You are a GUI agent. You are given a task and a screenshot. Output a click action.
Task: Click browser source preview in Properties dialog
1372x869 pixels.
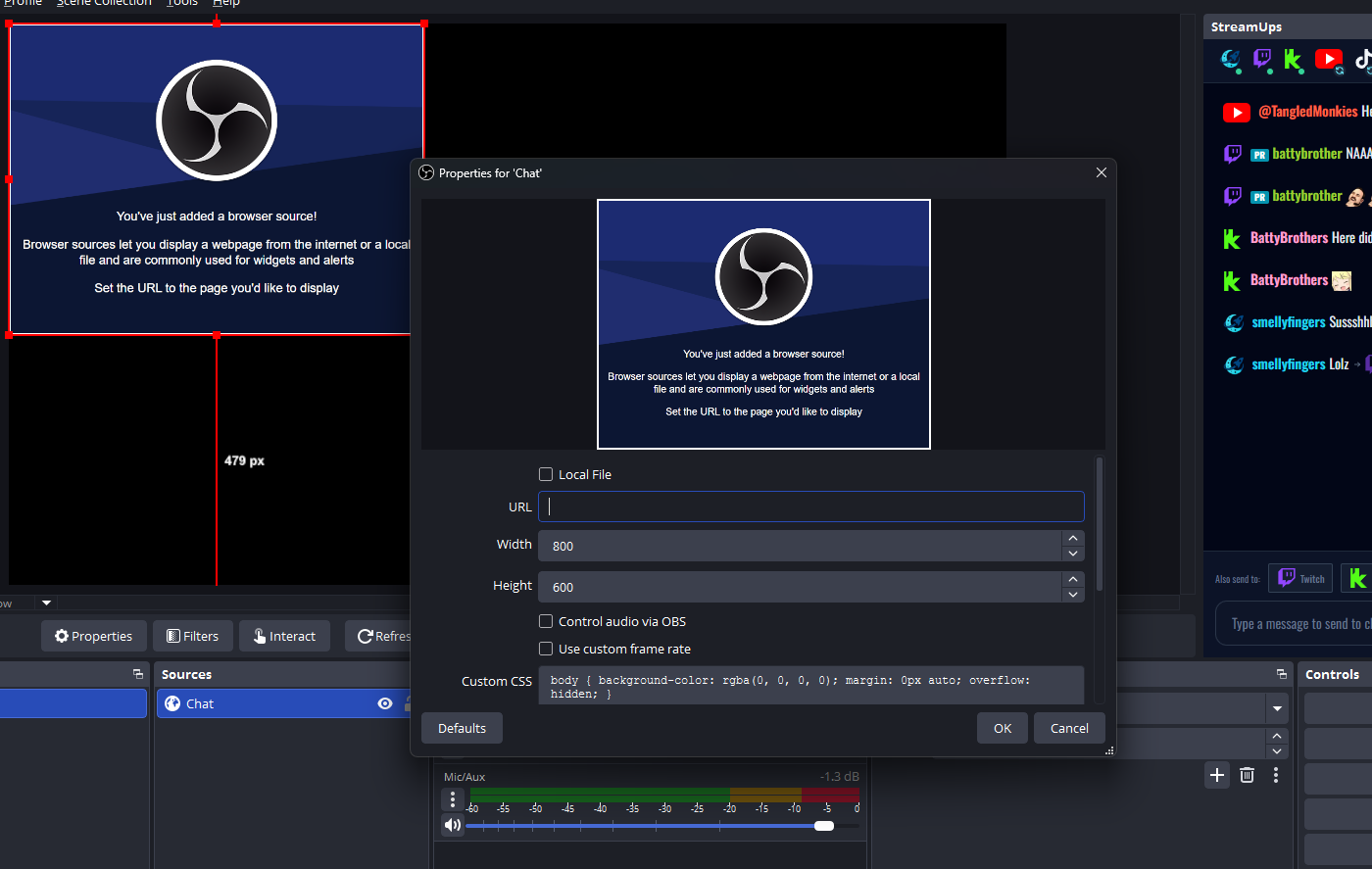[763, 324]
